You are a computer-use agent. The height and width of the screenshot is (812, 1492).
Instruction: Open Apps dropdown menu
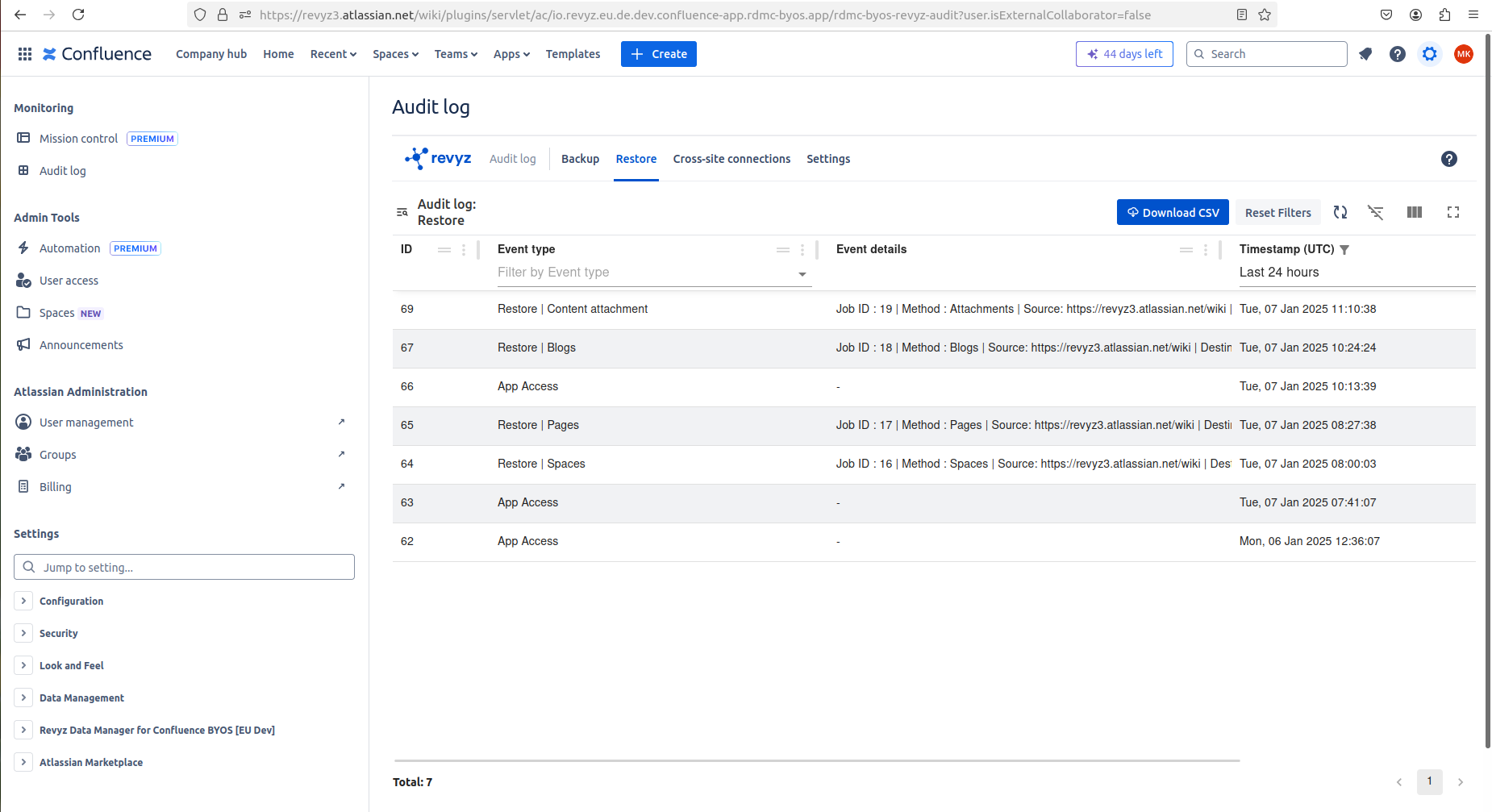[x=511, y=54]
